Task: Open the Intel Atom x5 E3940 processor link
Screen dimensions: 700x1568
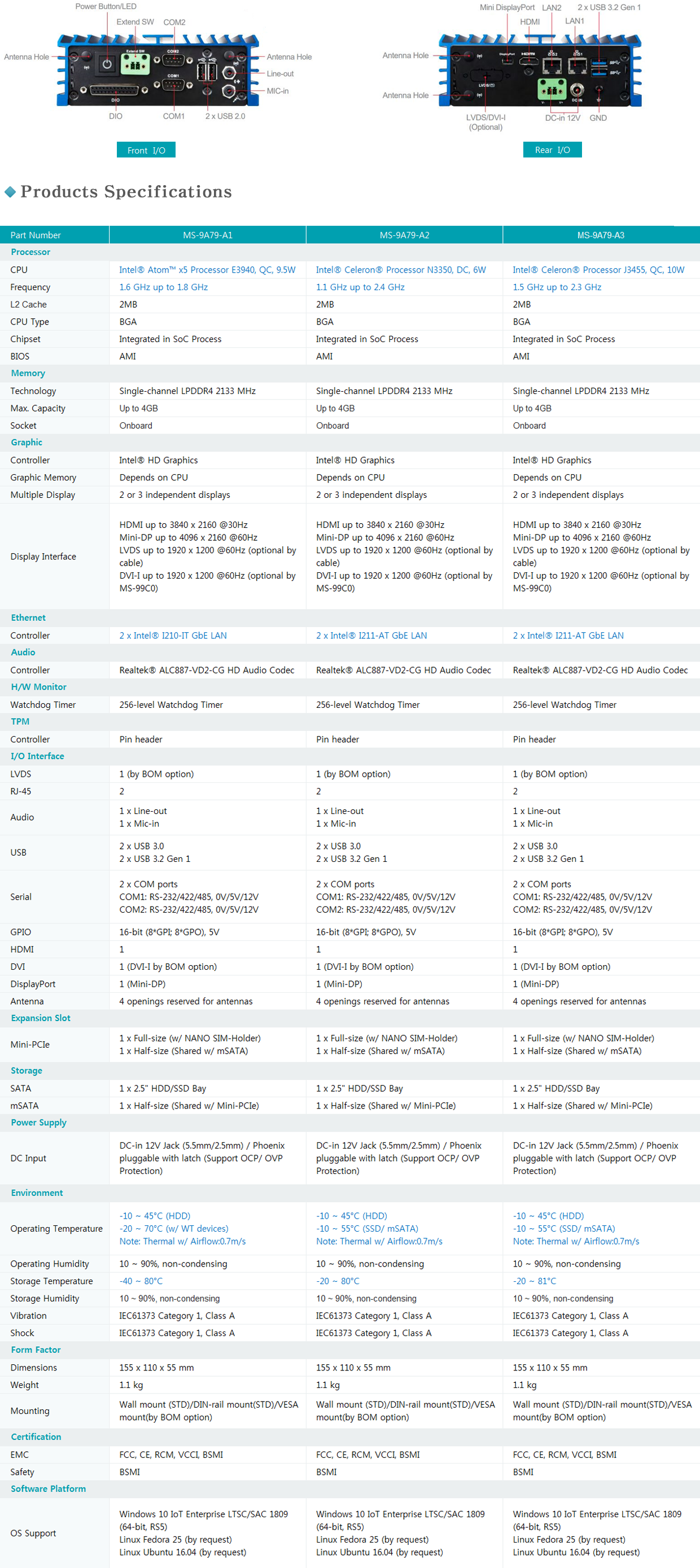Action: point(207,270)
